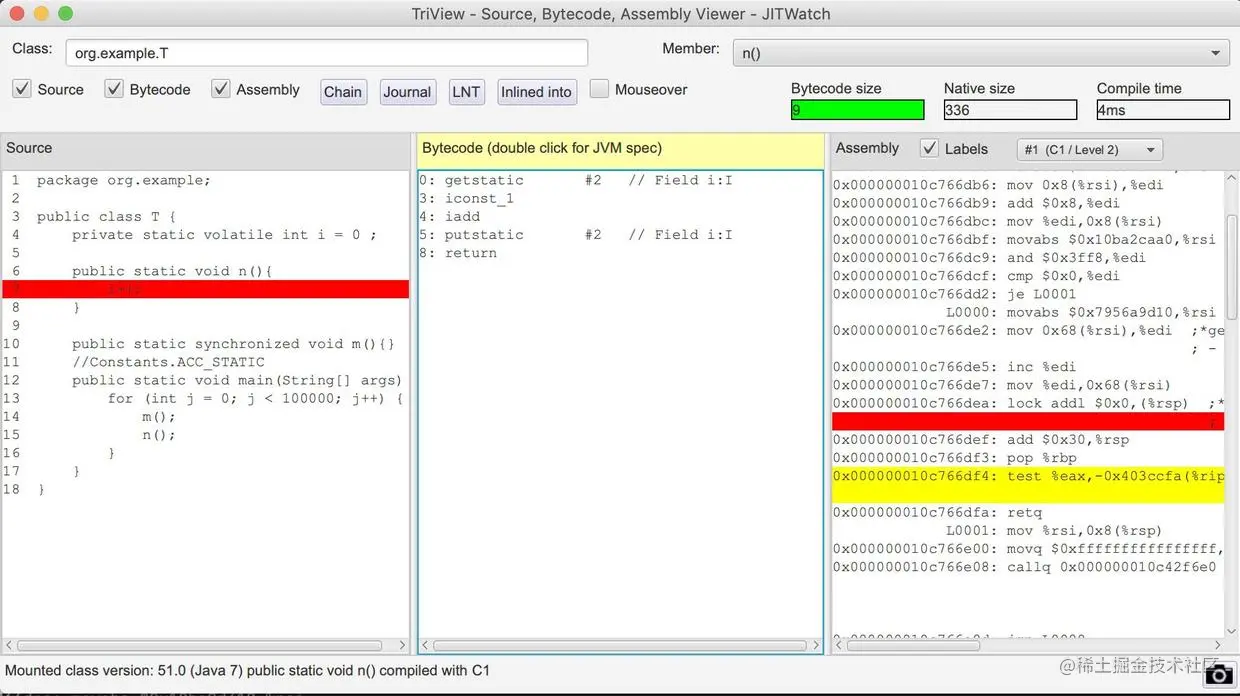Select source line 'public static void n(){'
Screen dimensions: 1240x696
click(x=172, y=271)
